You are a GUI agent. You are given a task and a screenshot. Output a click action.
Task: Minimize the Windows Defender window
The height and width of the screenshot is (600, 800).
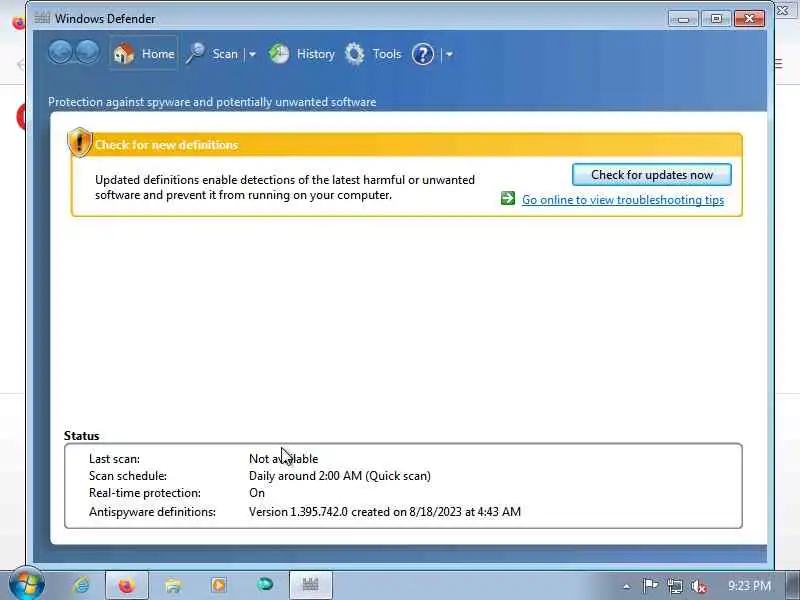click(684, 19)
